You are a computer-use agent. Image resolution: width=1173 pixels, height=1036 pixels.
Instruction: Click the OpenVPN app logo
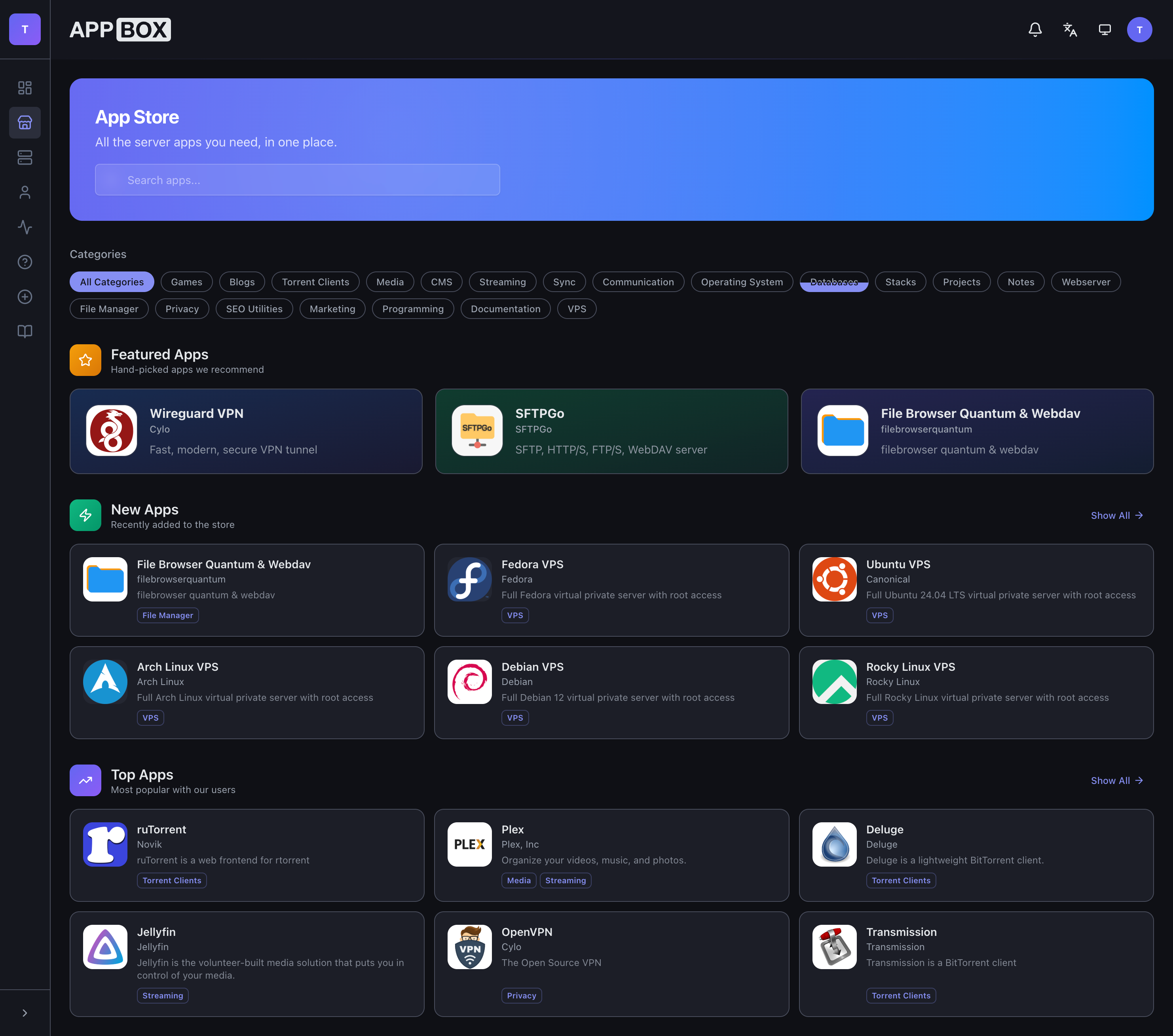tap(469, 947)
